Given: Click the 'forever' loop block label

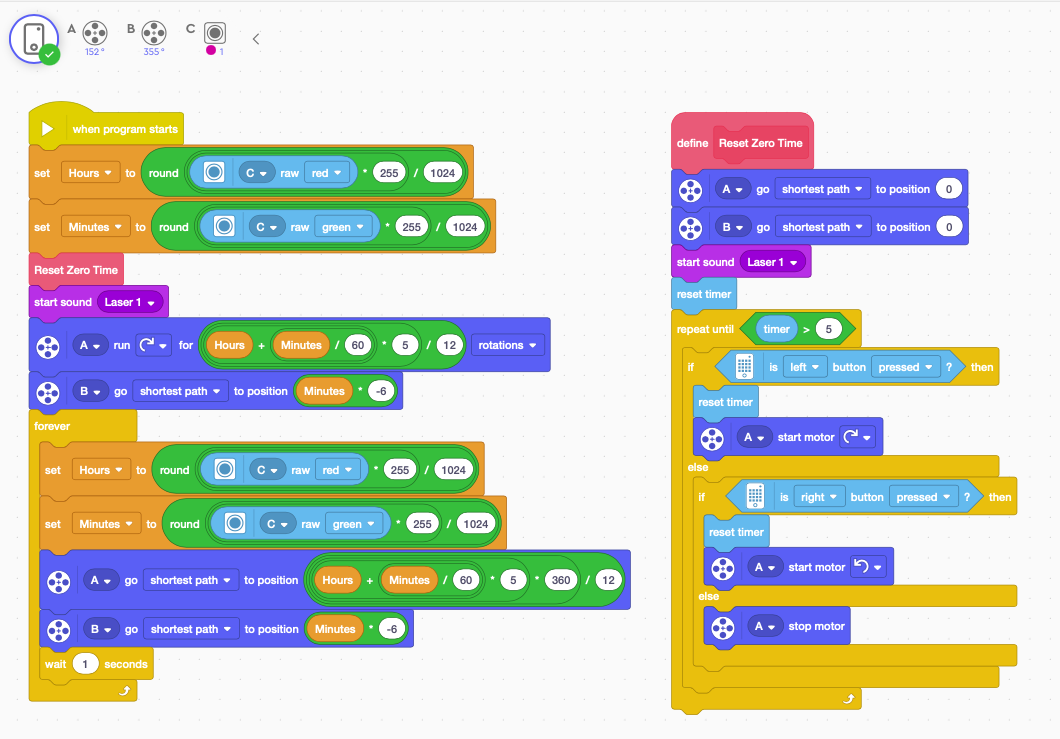Looking at the screenshot, I should 52,425.
